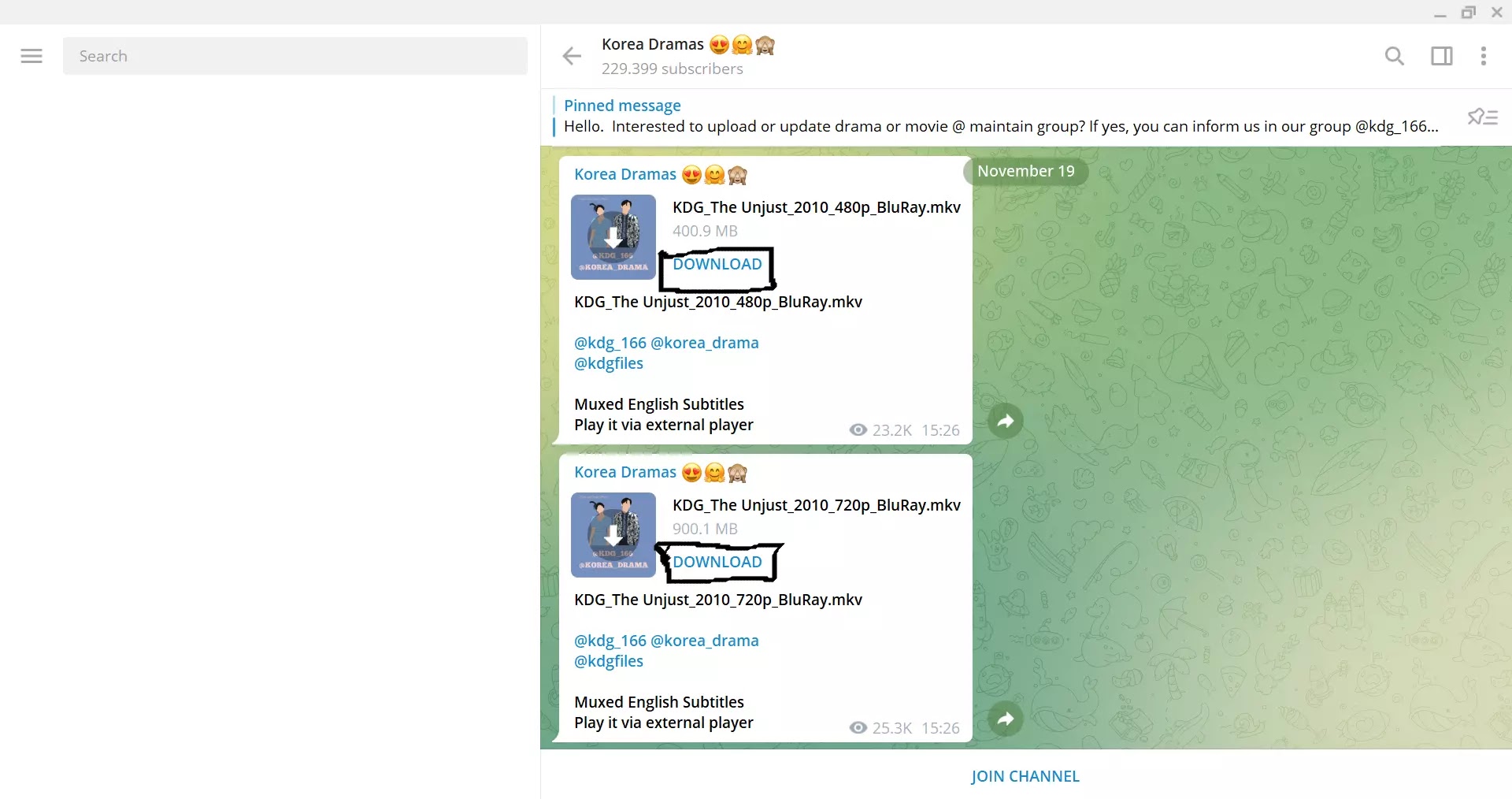Open @kdg_166 link in the 720p message

(610, 641)
